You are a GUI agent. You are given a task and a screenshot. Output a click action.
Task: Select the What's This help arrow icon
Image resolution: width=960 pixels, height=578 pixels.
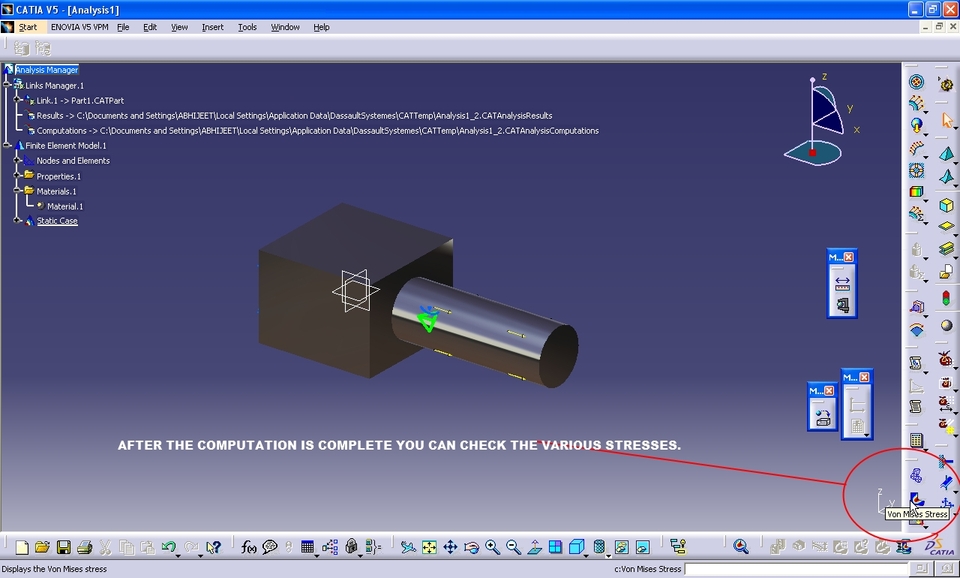coord(213,546)
